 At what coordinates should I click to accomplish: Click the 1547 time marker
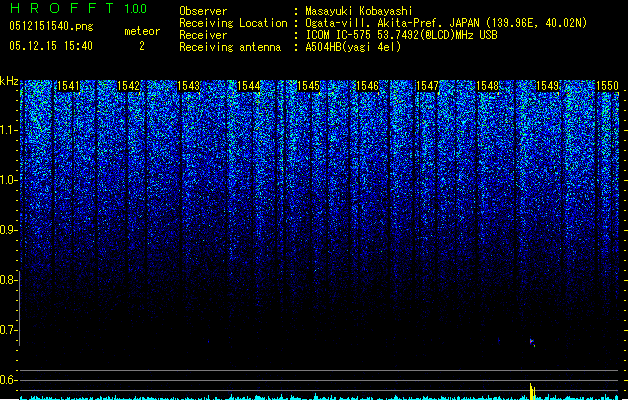click(428, 86)
